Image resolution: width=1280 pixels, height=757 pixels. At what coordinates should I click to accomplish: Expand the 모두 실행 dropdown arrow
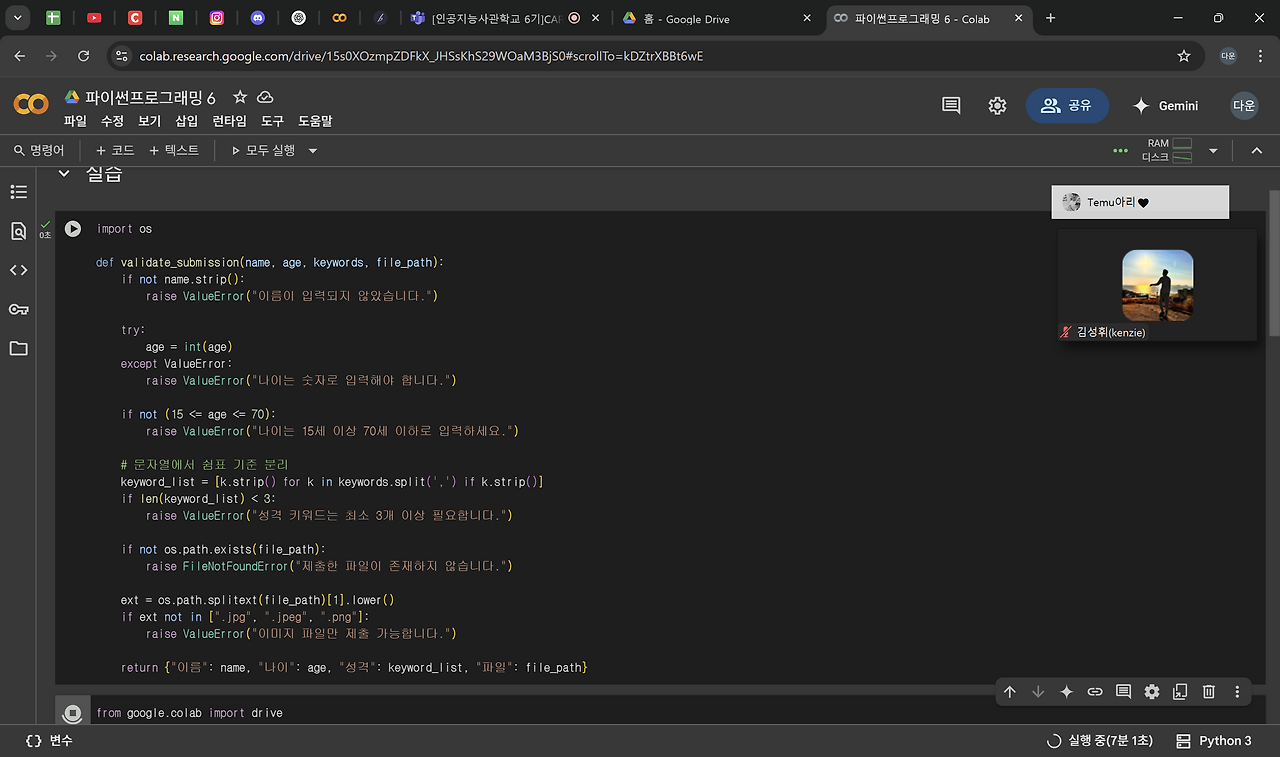(312, 150)
